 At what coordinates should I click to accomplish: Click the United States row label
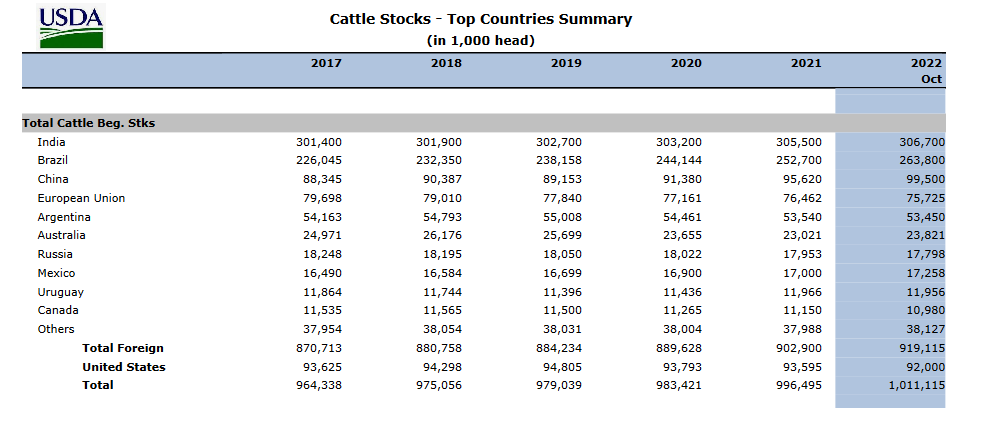coord(123,367)
